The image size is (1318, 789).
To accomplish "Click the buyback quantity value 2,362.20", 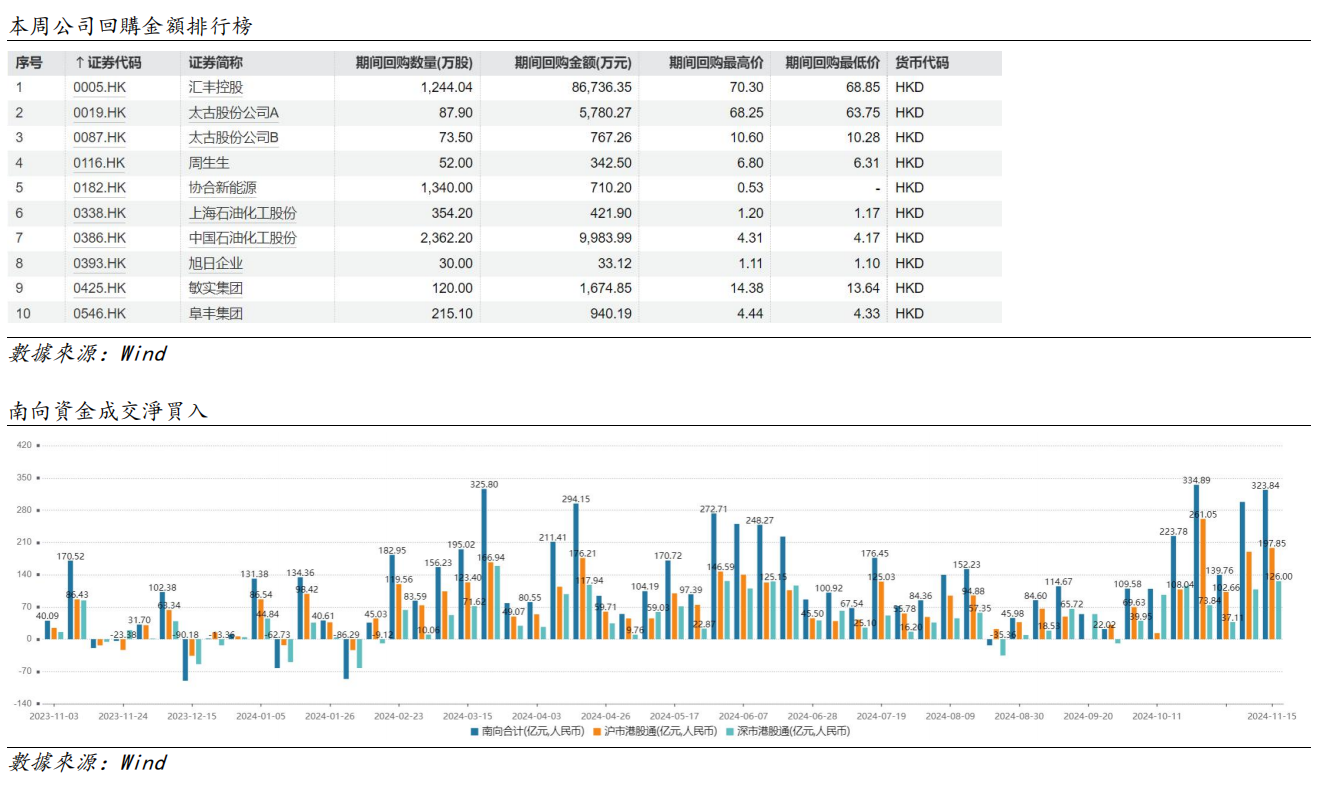I will point(445,238).
